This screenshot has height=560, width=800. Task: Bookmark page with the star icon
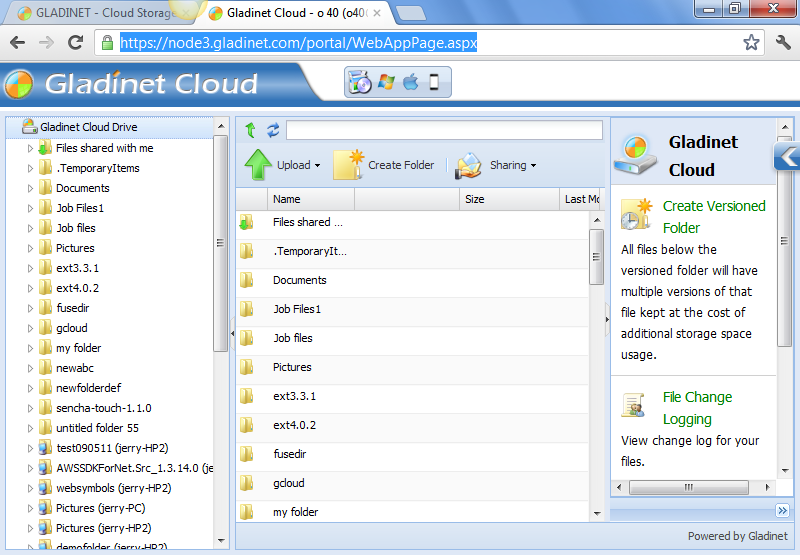751,42
